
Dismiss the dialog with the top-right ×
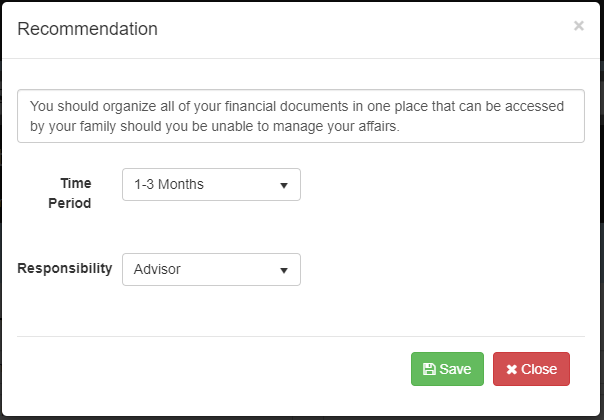pos(578,26)
